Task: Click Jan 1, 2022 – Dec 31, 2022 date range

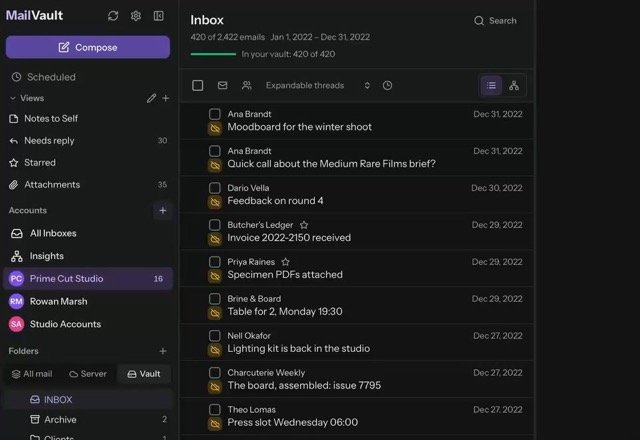Action: point(320,37)
